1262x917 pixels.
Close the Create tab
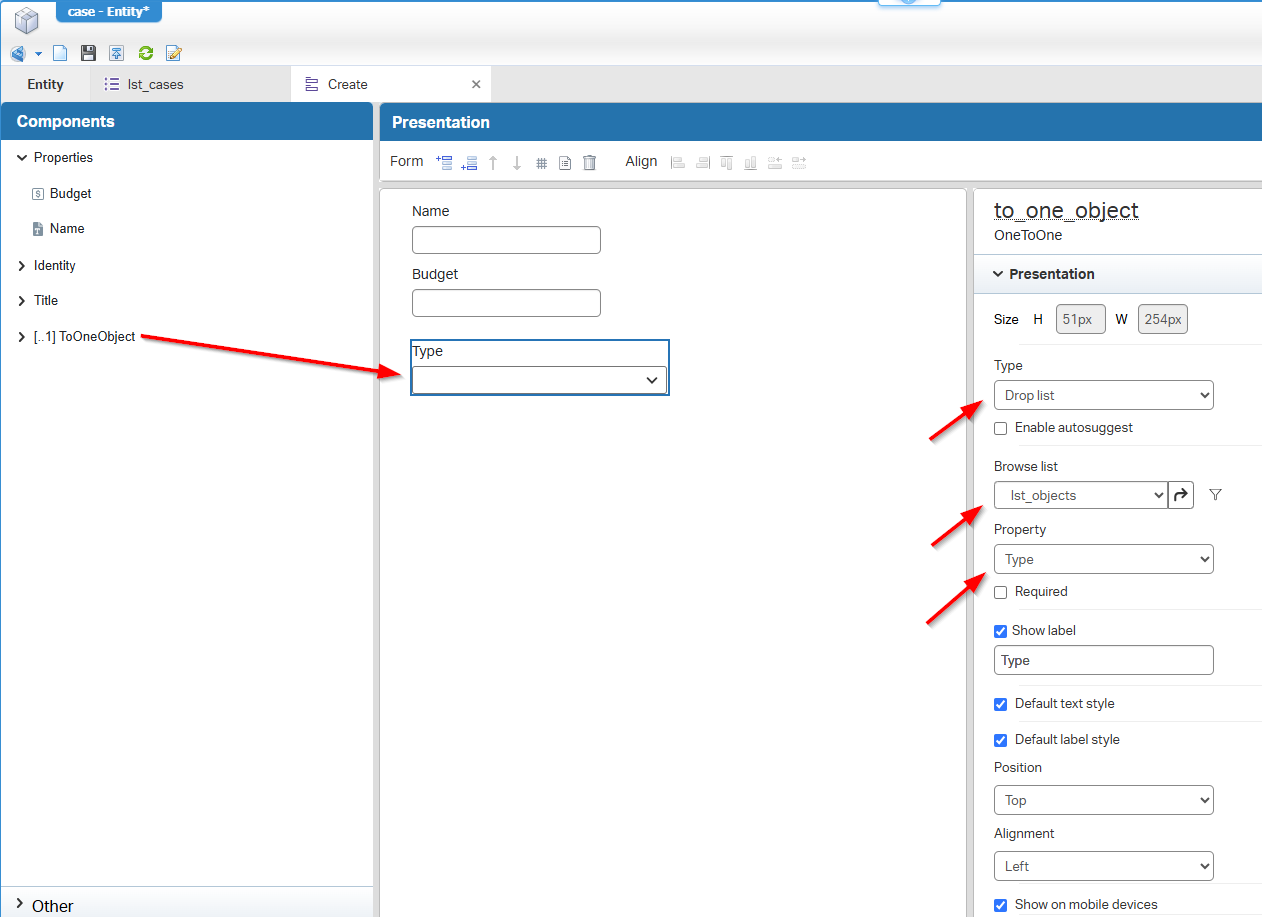click(x=476, y=85)
